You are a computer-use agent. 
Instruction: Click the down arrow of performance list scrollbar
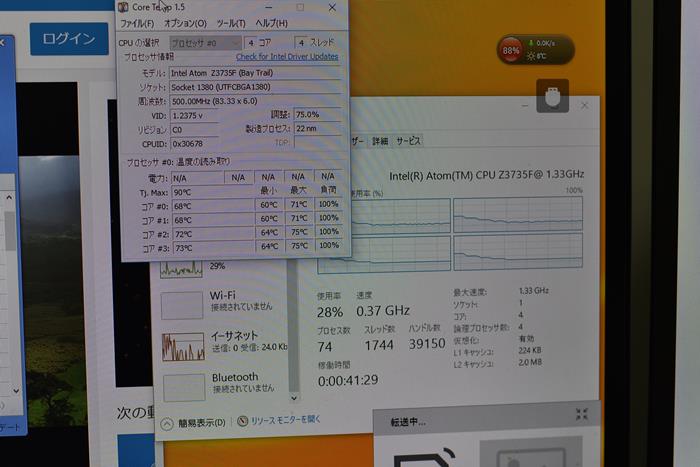pos(294,397)
